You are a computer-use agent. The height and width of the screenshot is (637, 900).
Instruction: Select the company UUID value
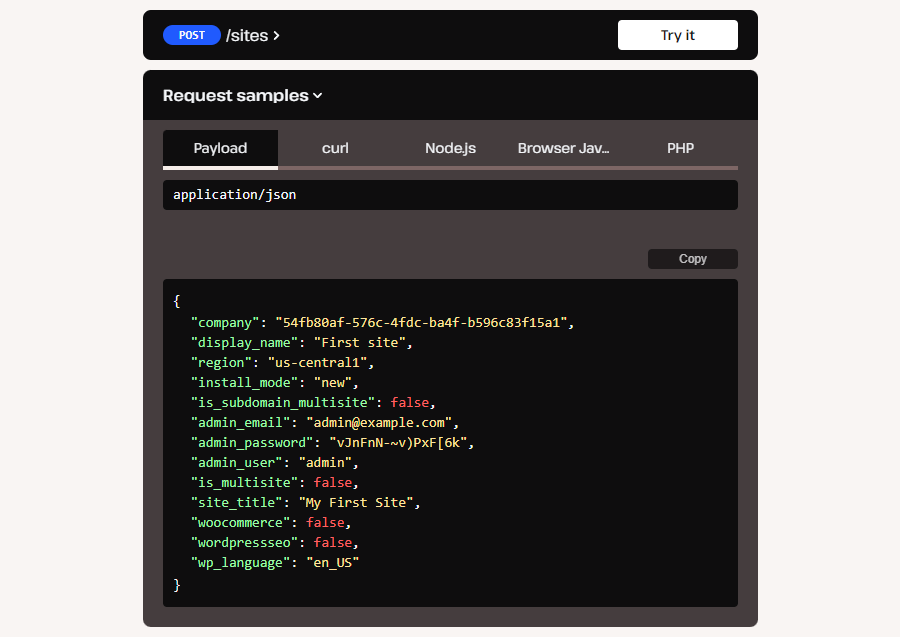[425, 322]
